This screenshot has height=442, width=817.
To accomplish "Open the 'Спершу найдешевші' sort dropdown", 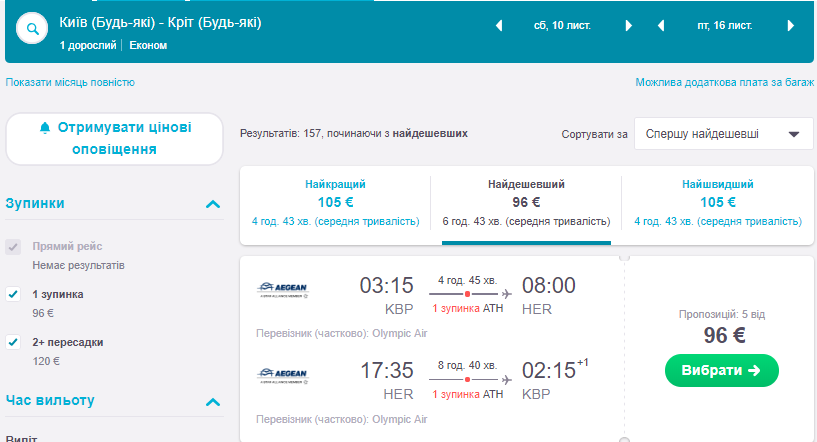I will coord(723,133).
